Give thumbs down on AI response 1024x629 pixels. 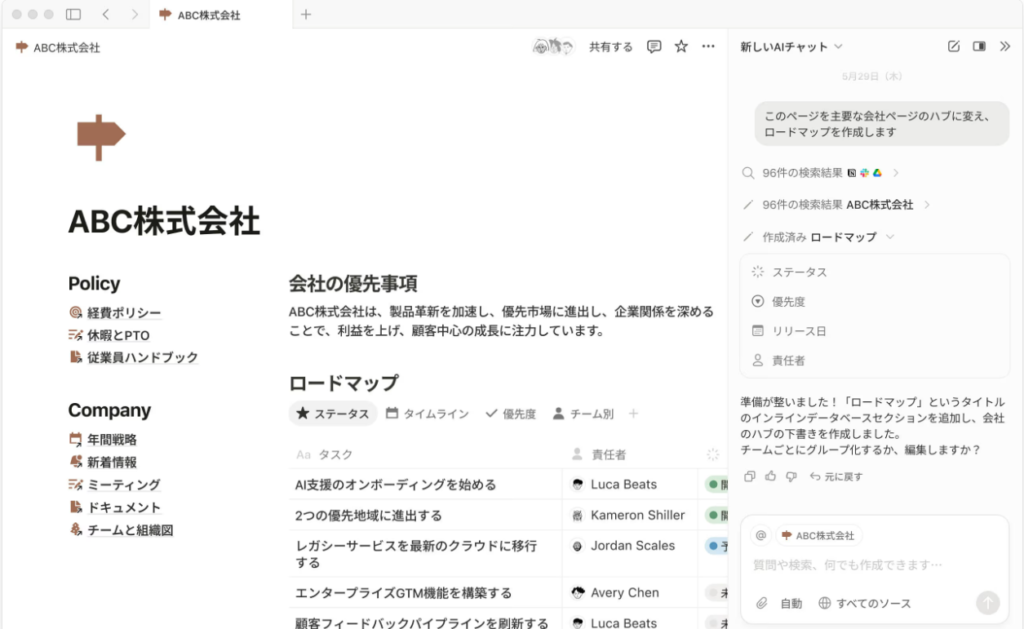(x=791, y=477)
